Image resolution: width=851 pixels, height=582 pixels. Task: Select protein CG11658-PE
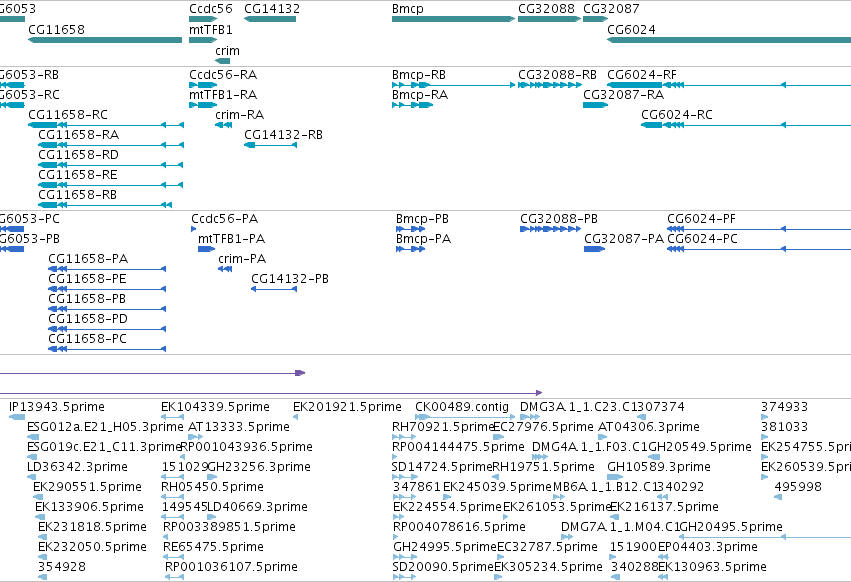tap(107, 289)
